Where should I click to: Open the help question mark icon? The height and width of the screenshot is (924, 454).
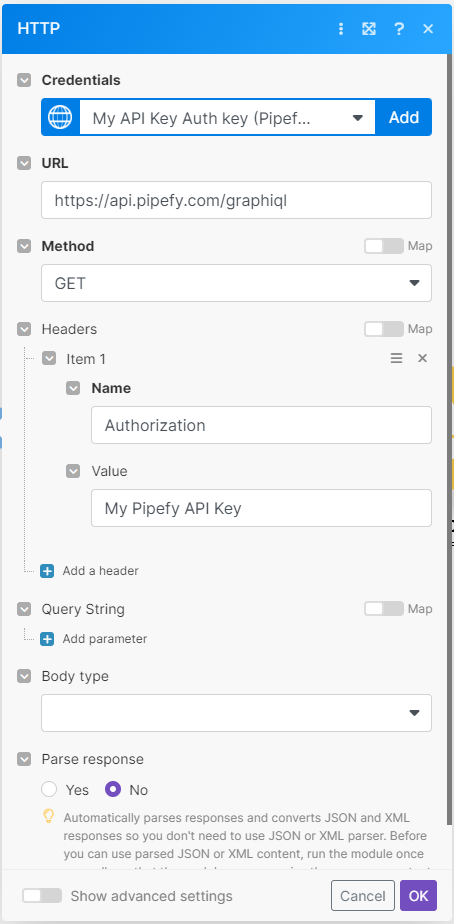pyautogui.click(x=399, y=29)
